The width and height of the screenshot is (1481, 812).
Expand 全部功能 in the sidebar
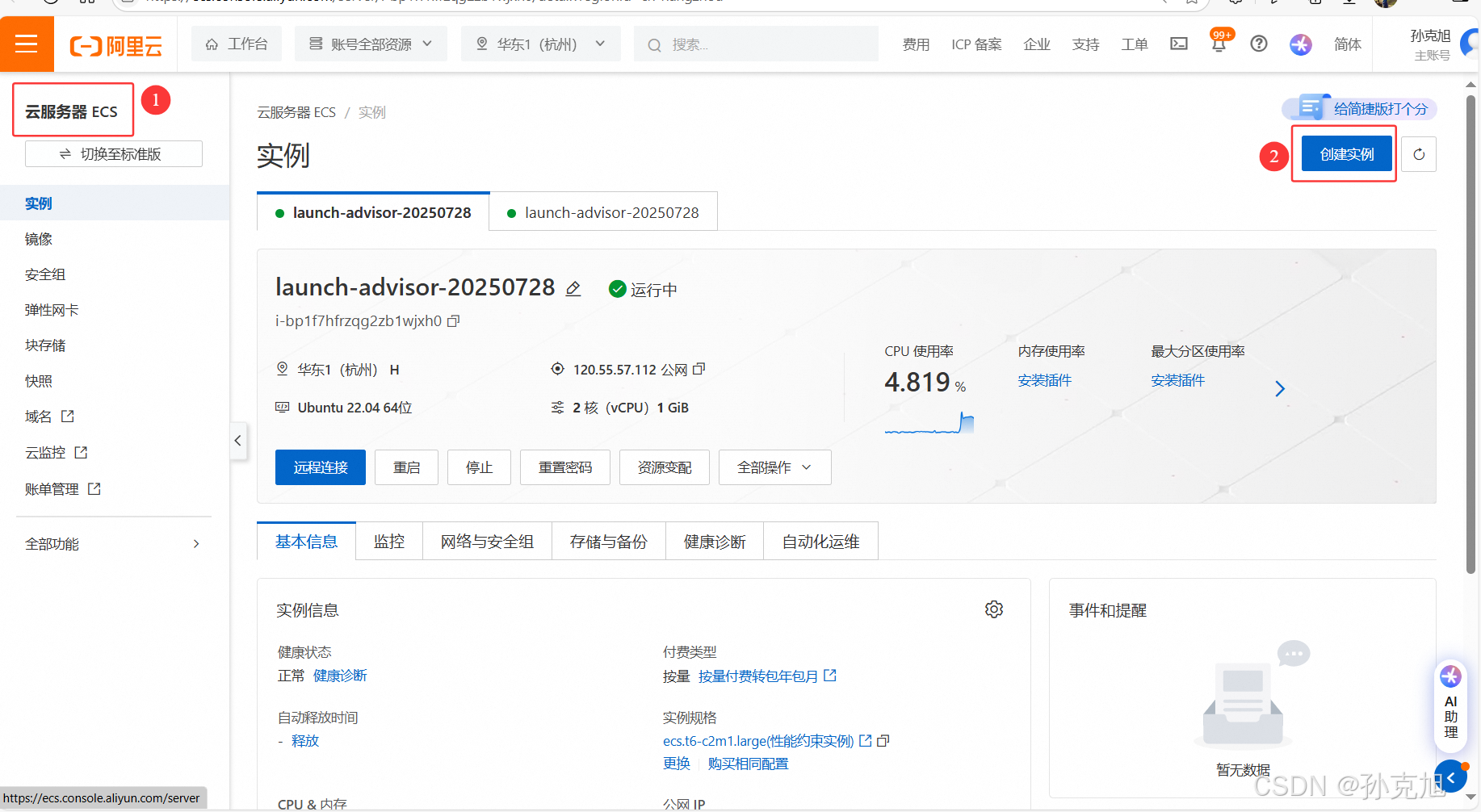click(113, 544)
